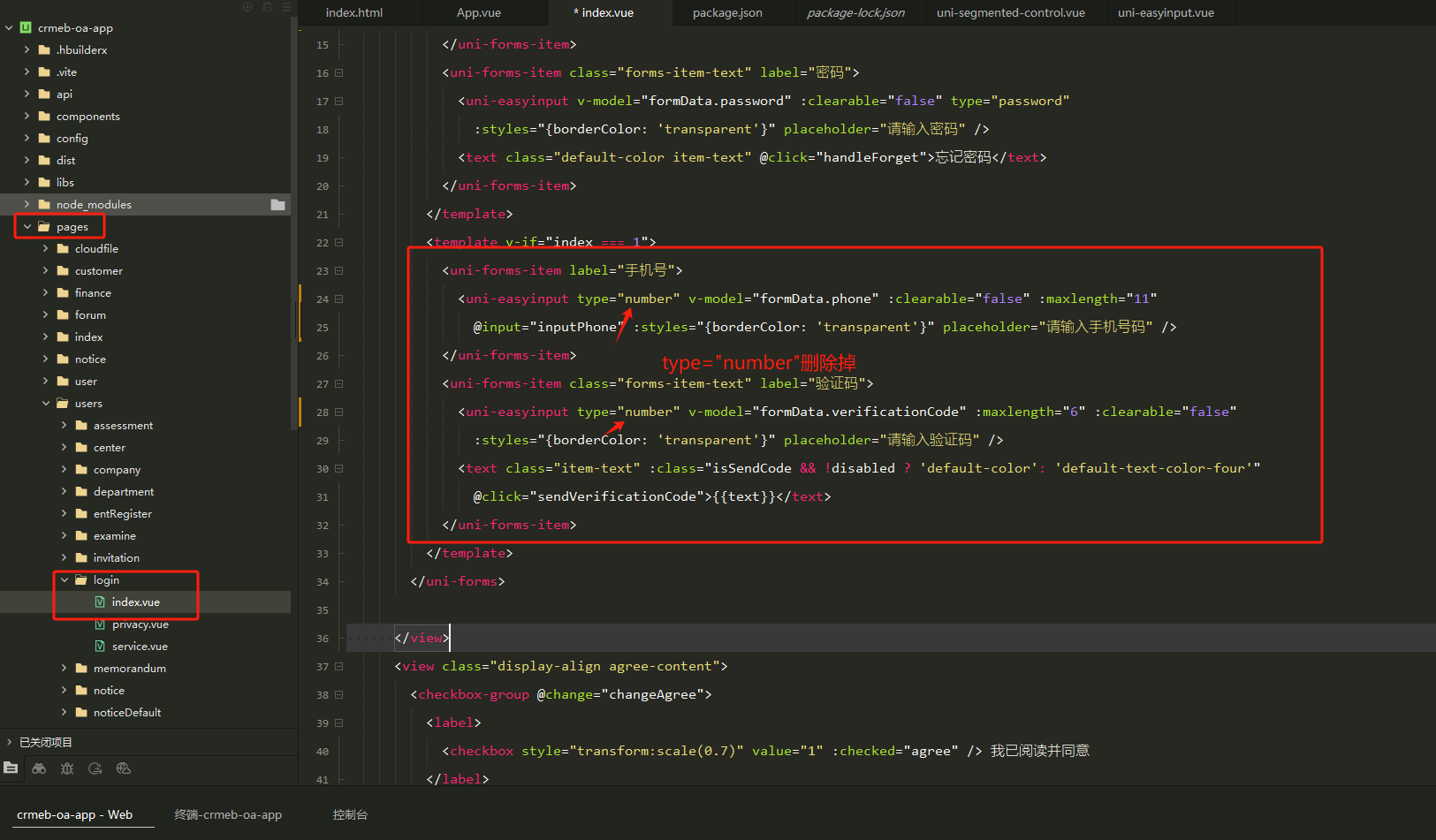Image resolution: width=1436 pixels, height=840 pixels.
Task: Click the folder icon beside memorandum
Action: click(81, 668)
